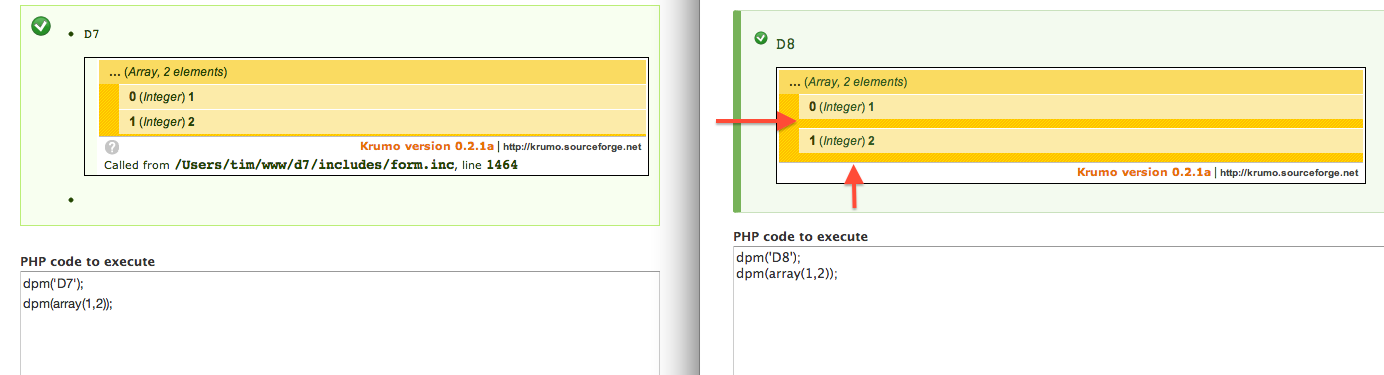The height and width of the screenshot is (375, 1384).
Task: Click the D7 message text in left panel
Action: 91,33
